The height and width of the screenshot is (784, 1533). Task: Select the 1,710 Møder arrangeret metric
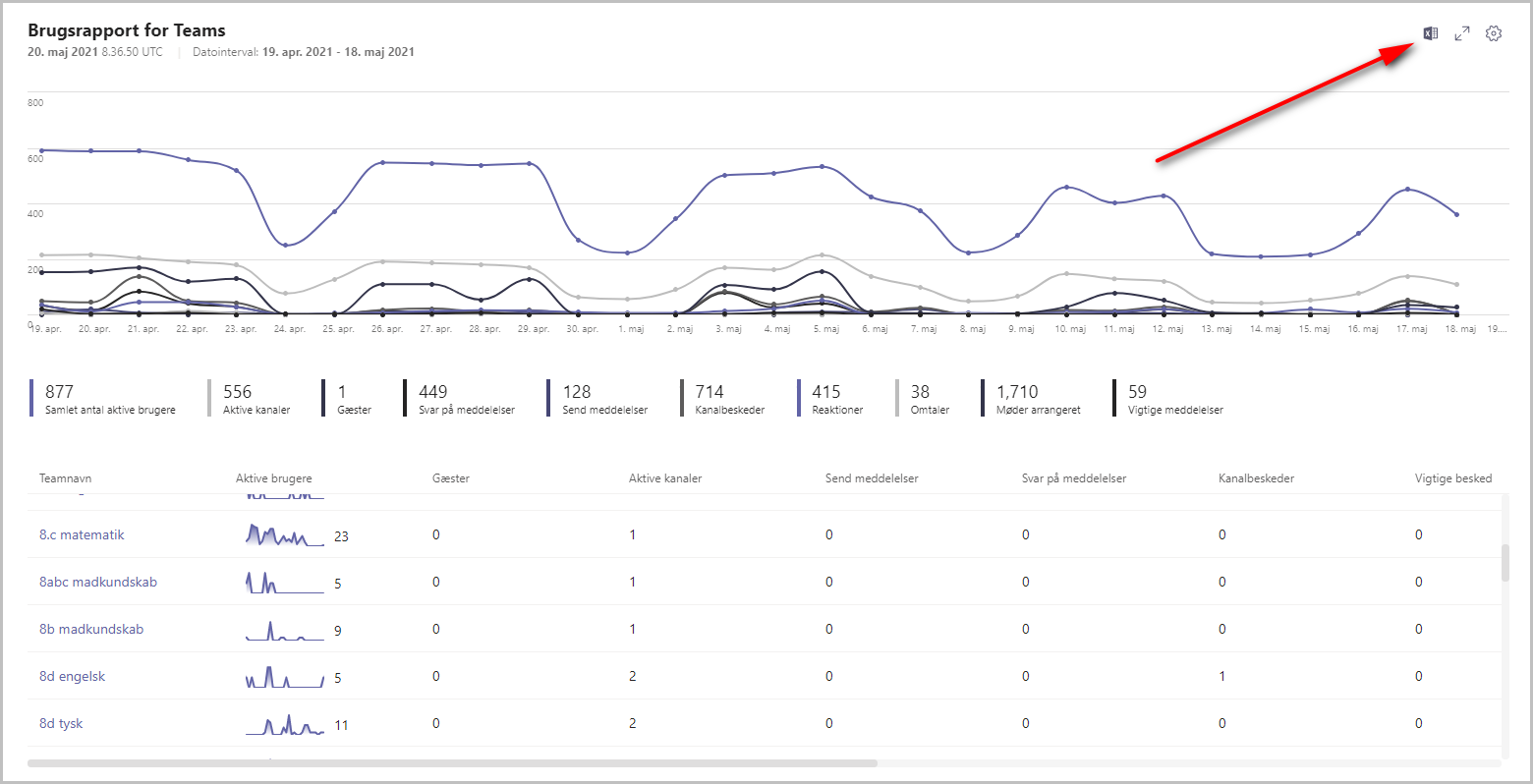pyautogui.click(x=1032, y=398)
